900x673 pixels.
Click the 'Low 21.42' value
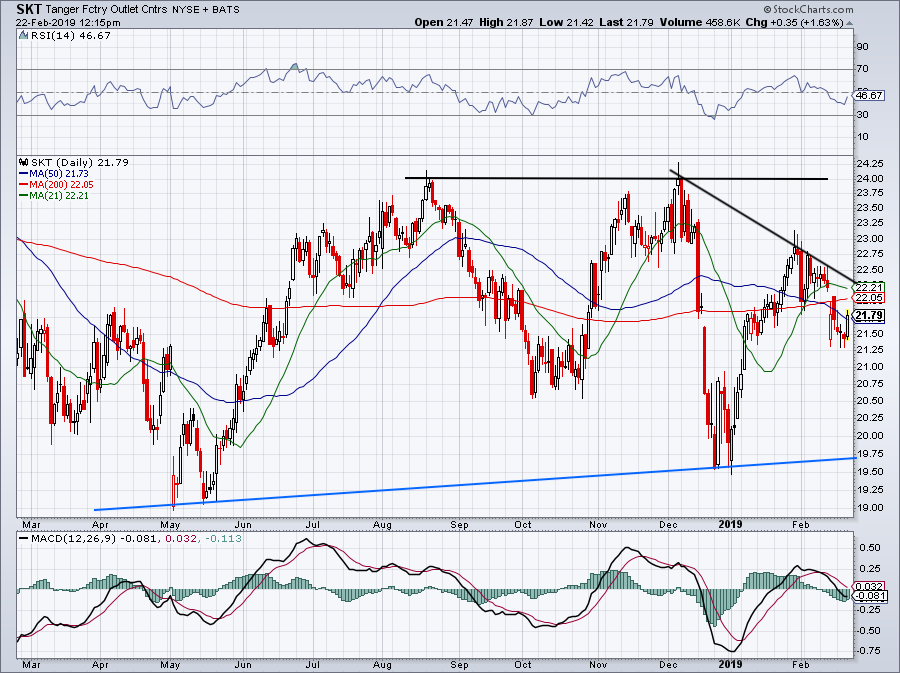tap(566, 22)
